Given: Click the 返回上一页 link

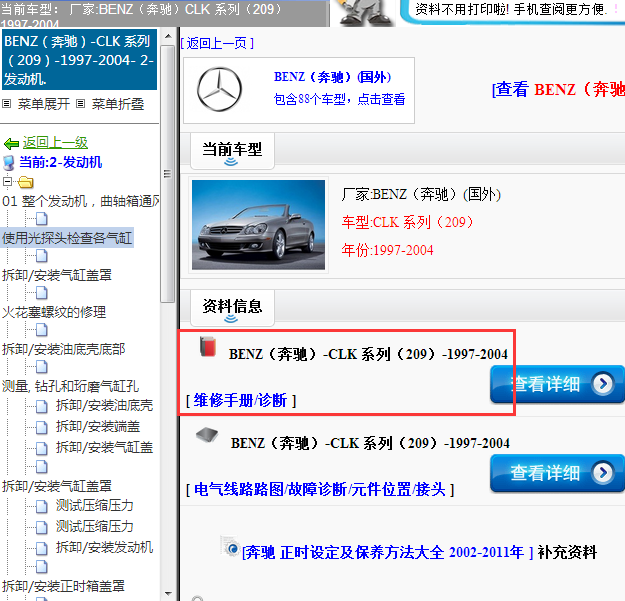Looking at the screenshot, I should (217, 43).
